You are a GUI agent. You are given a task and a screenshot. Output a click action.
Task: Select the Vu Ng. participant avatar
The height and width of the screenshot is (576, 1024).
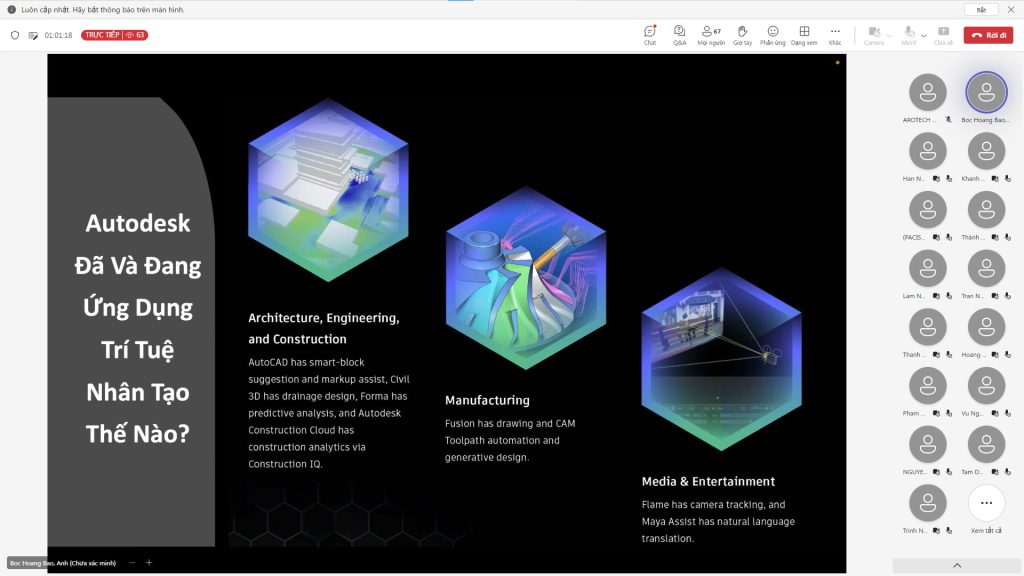[986, 386]
